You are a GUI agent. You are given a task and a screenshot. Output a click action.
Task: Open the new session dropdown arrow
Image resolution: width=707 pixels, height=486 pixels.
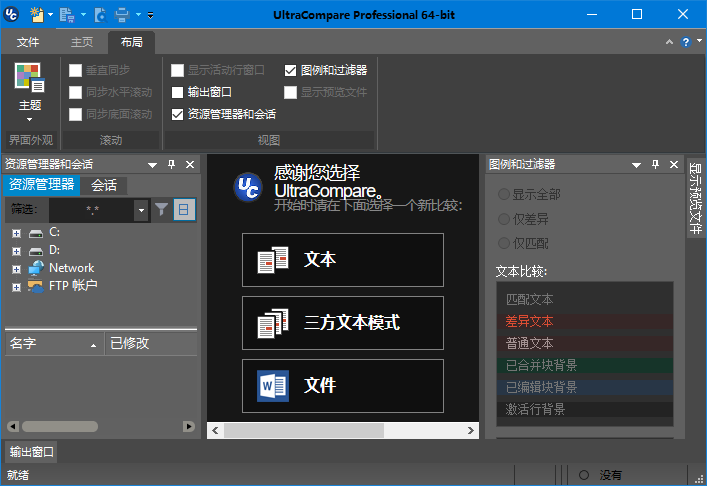click(50, 14)
